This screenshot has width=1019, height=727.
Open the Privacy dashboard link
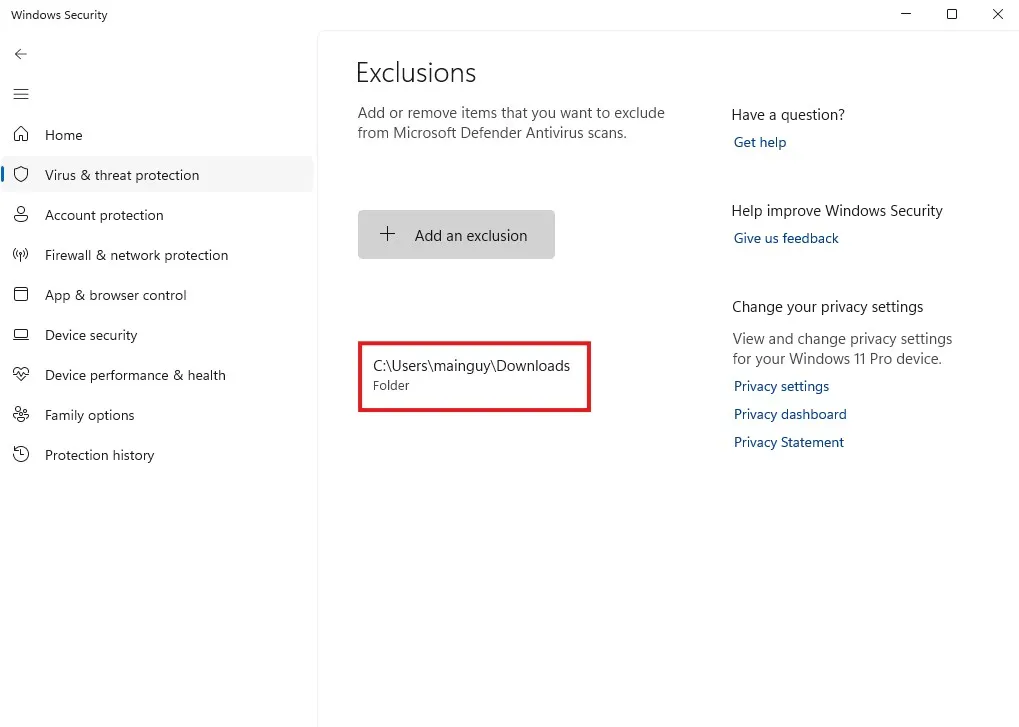click(x=790, y=414)
